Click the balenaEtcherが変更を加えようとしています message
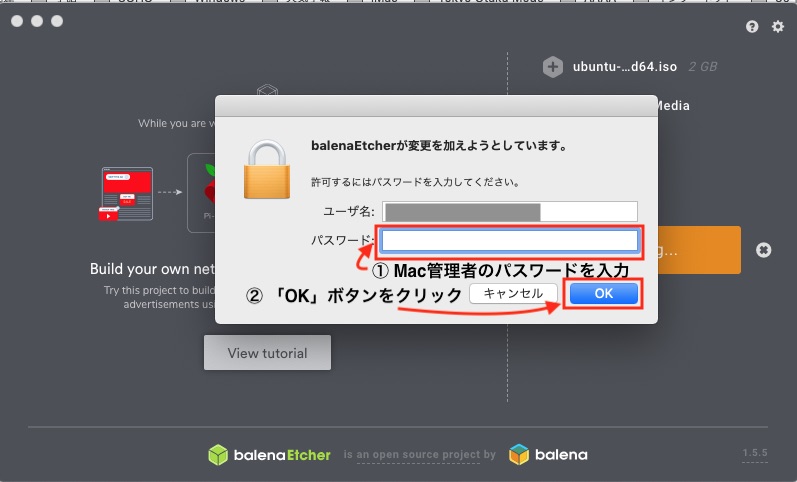 440,146
